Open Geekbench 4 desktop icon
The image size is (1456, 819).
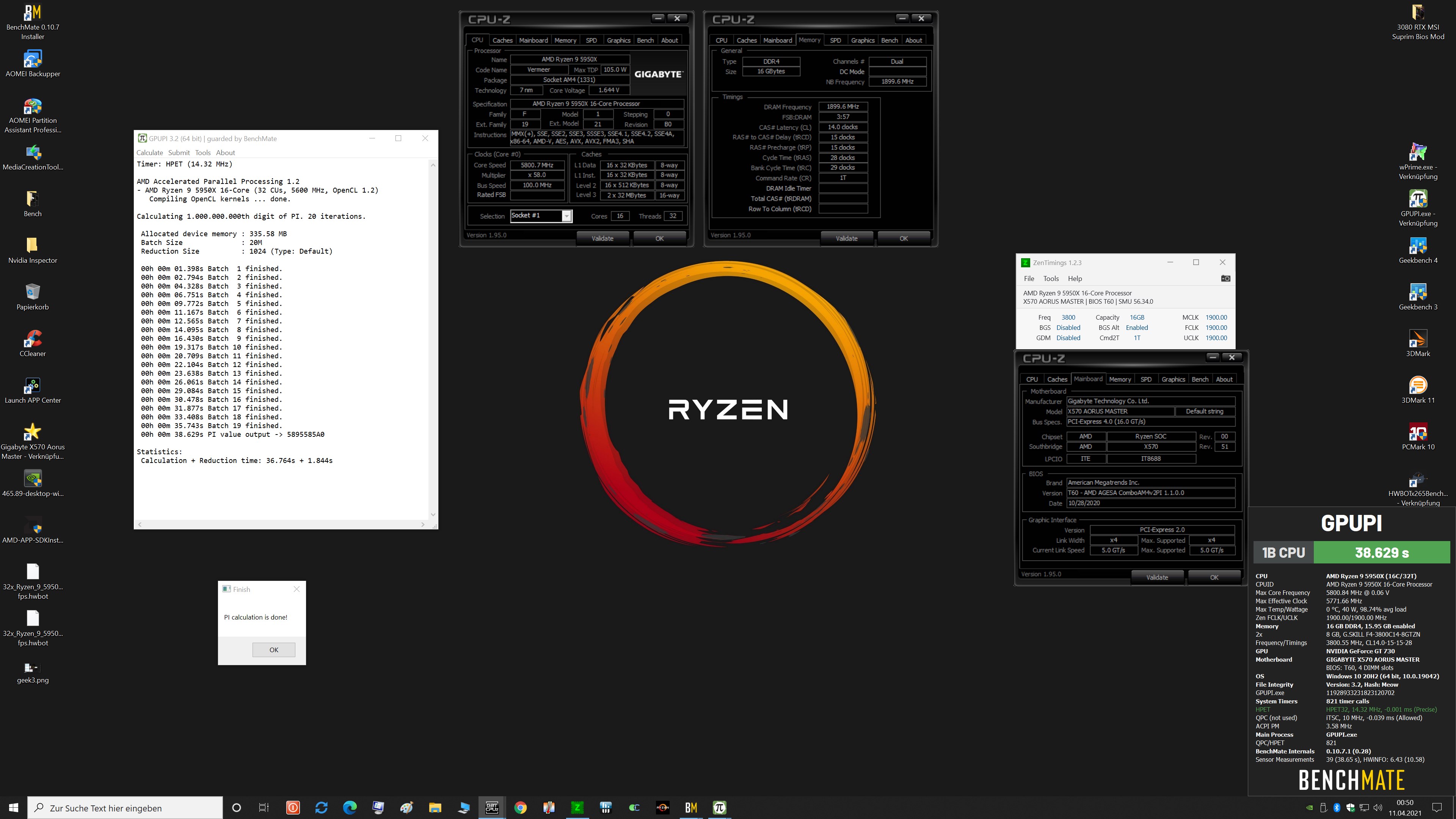point(1418,250)
